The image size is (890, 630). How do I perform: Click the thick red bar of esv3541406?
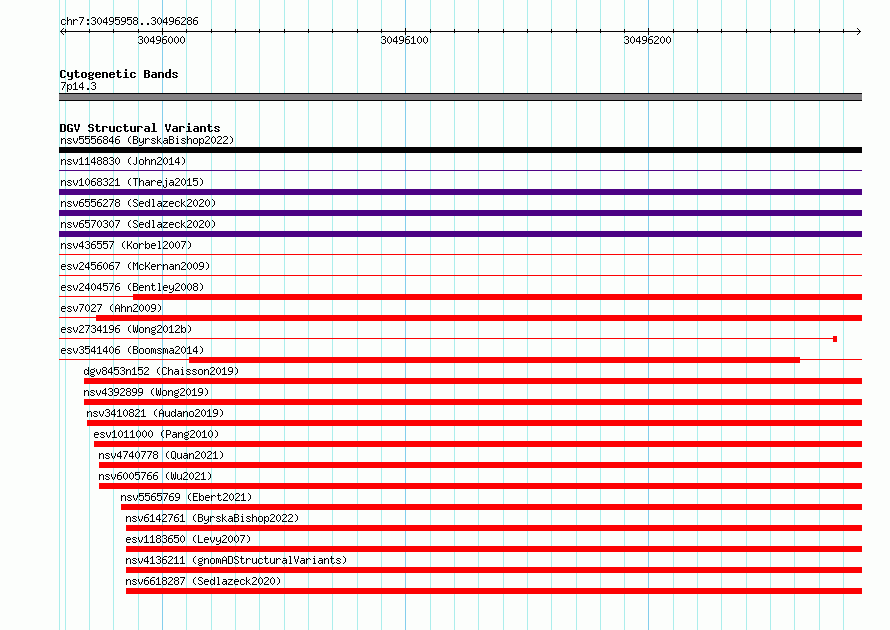[494, 360]
